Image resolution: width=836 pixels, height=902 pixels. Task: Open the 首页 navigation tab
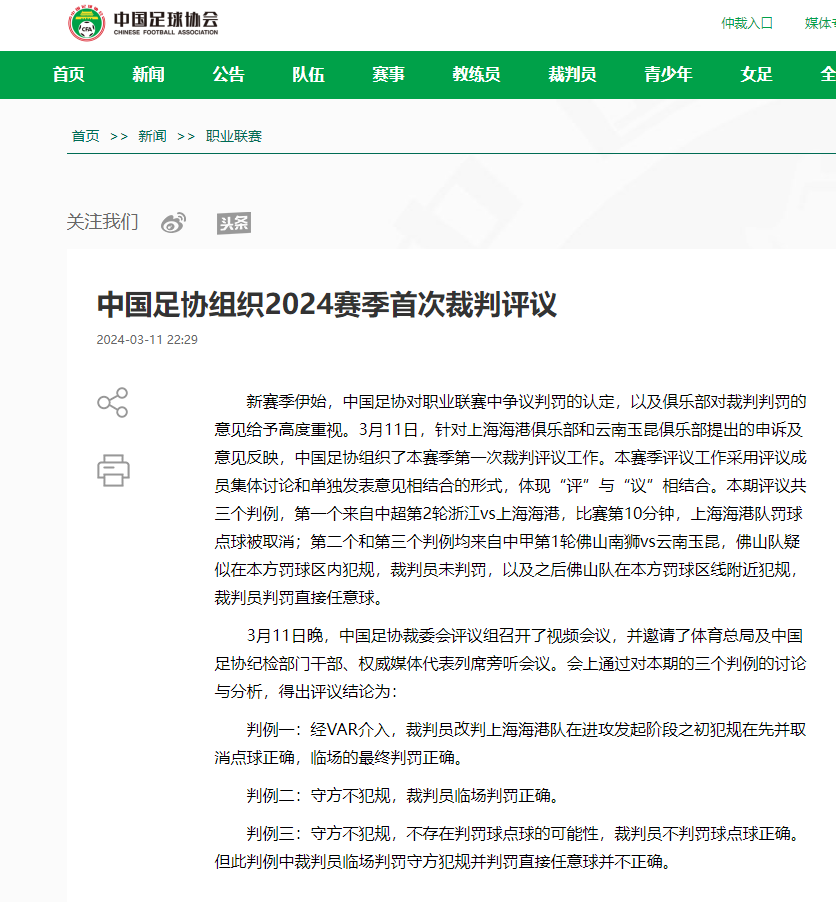[x=69, y=75]
